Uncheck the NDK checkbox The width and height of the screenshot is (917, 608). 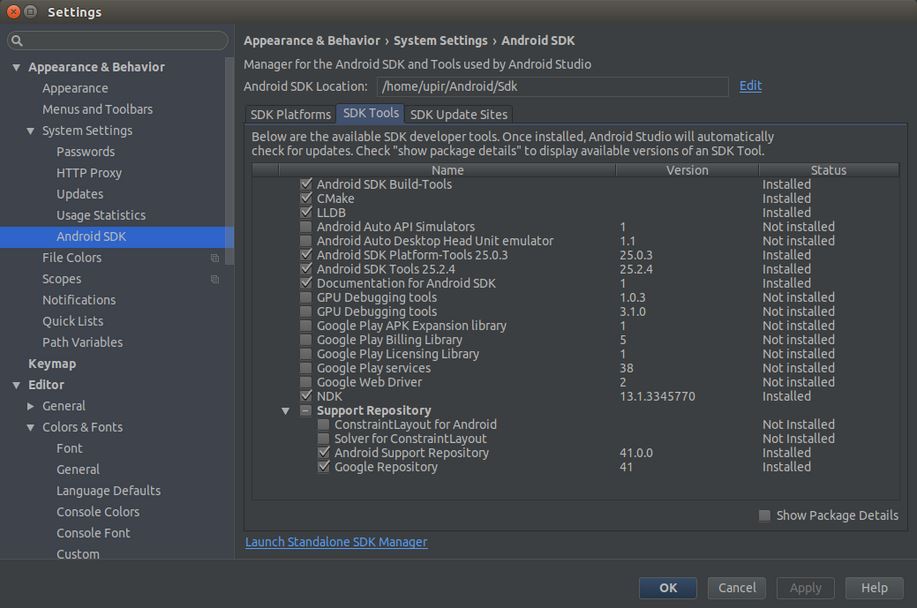pos(306,396)
